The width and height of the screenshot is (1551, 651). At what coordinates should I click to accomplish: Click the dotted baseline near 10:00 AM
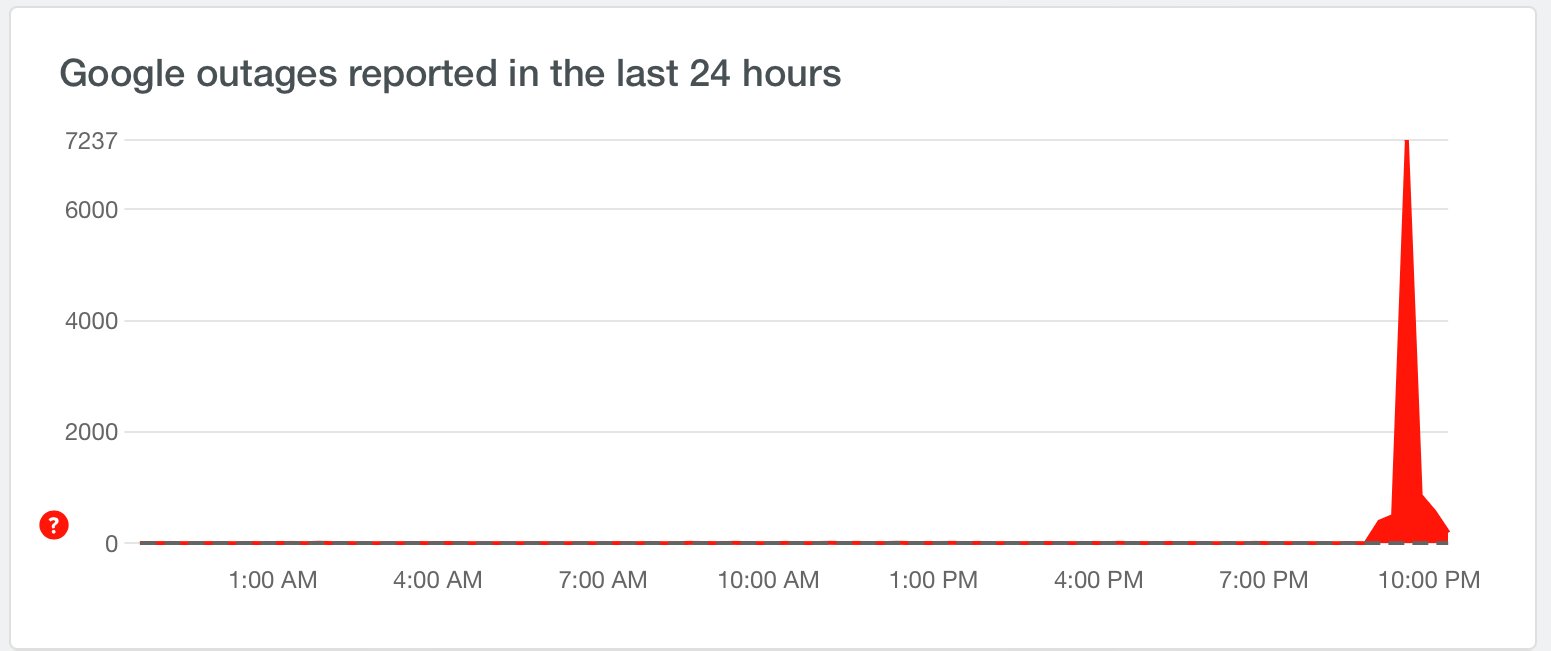pos(768,543)
